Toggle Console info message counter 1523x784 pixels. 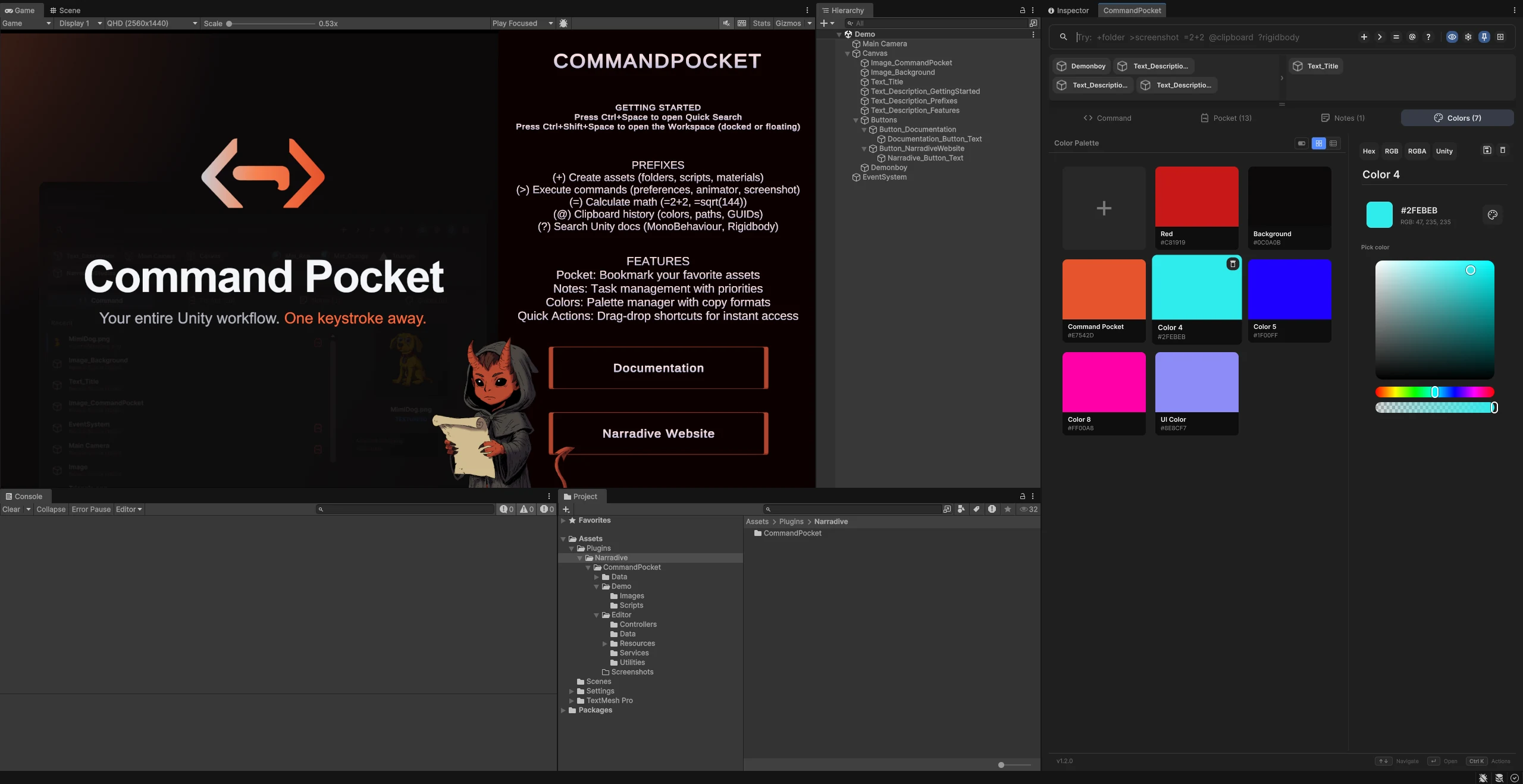click(506, 509)
